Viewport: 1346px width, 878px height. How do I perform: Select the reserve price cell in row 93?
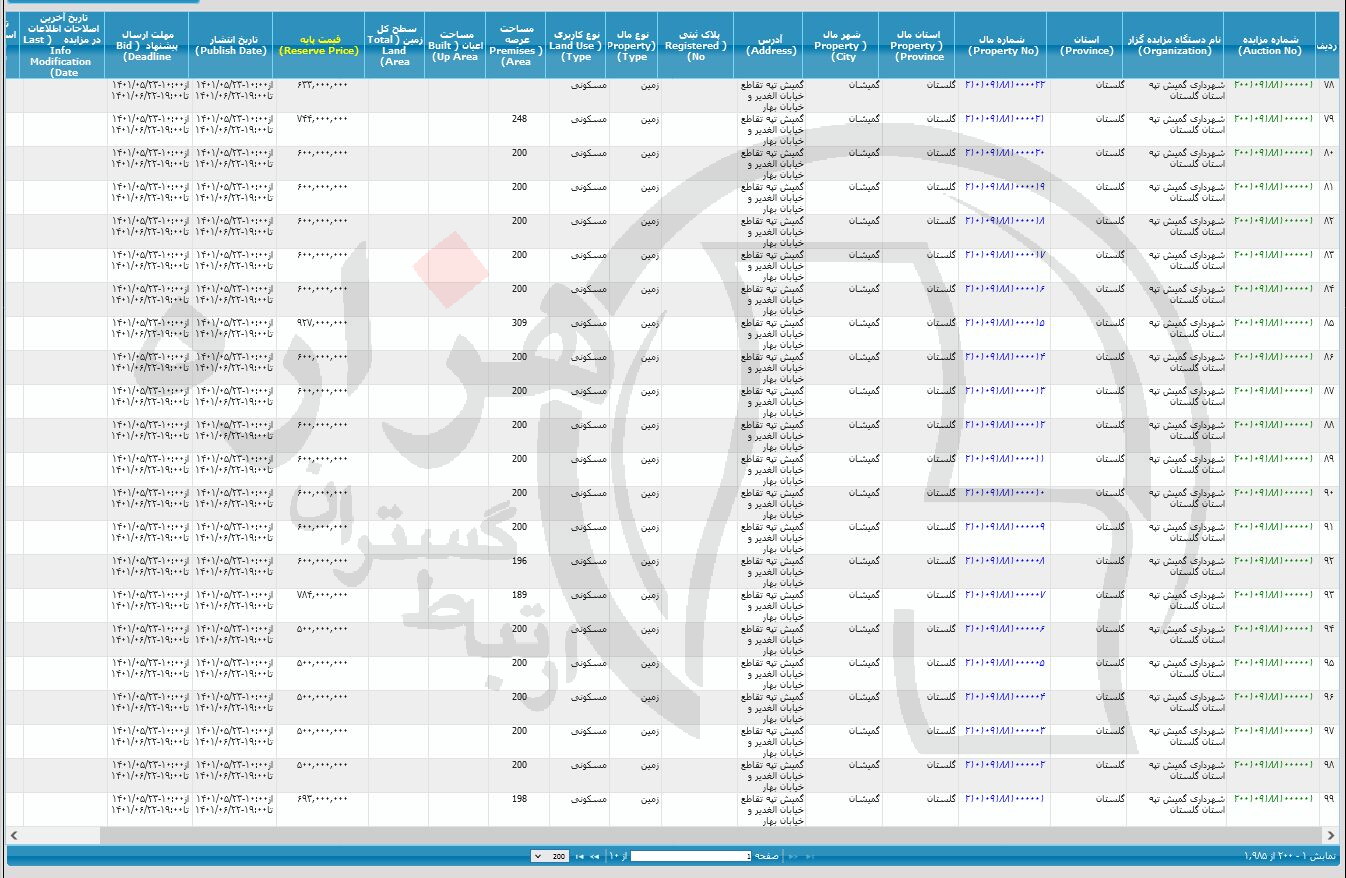(321, 606)
